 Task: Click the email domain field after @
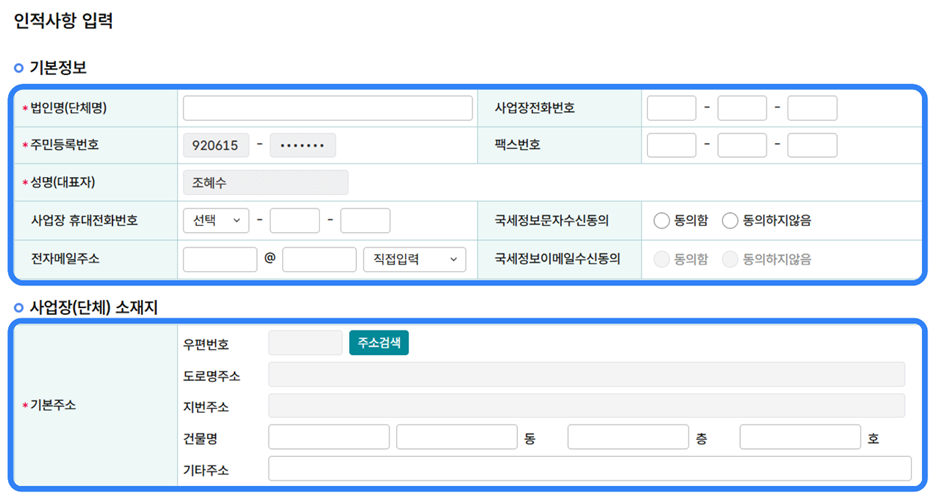pyautogui.click(x=319, y=259)
